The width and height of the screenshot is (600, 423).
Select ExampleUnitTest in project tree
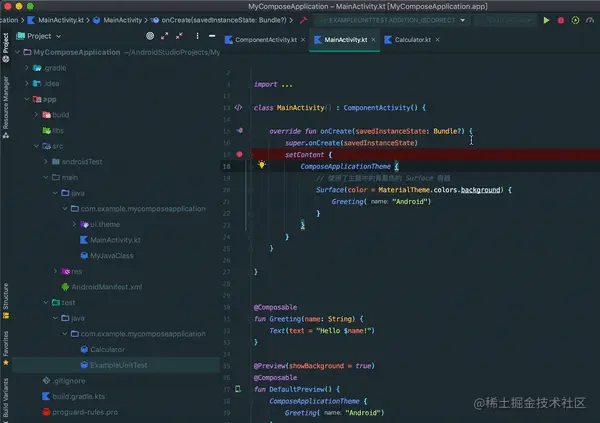click(x=114, y=365)
